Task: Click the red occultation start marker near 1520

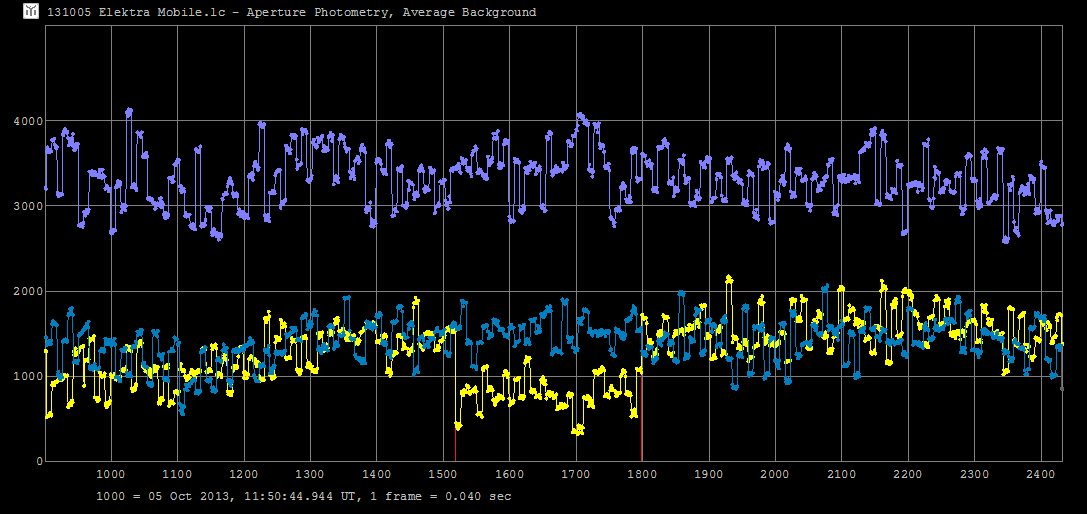Action: pyautogui.click(x=455, y=444)
